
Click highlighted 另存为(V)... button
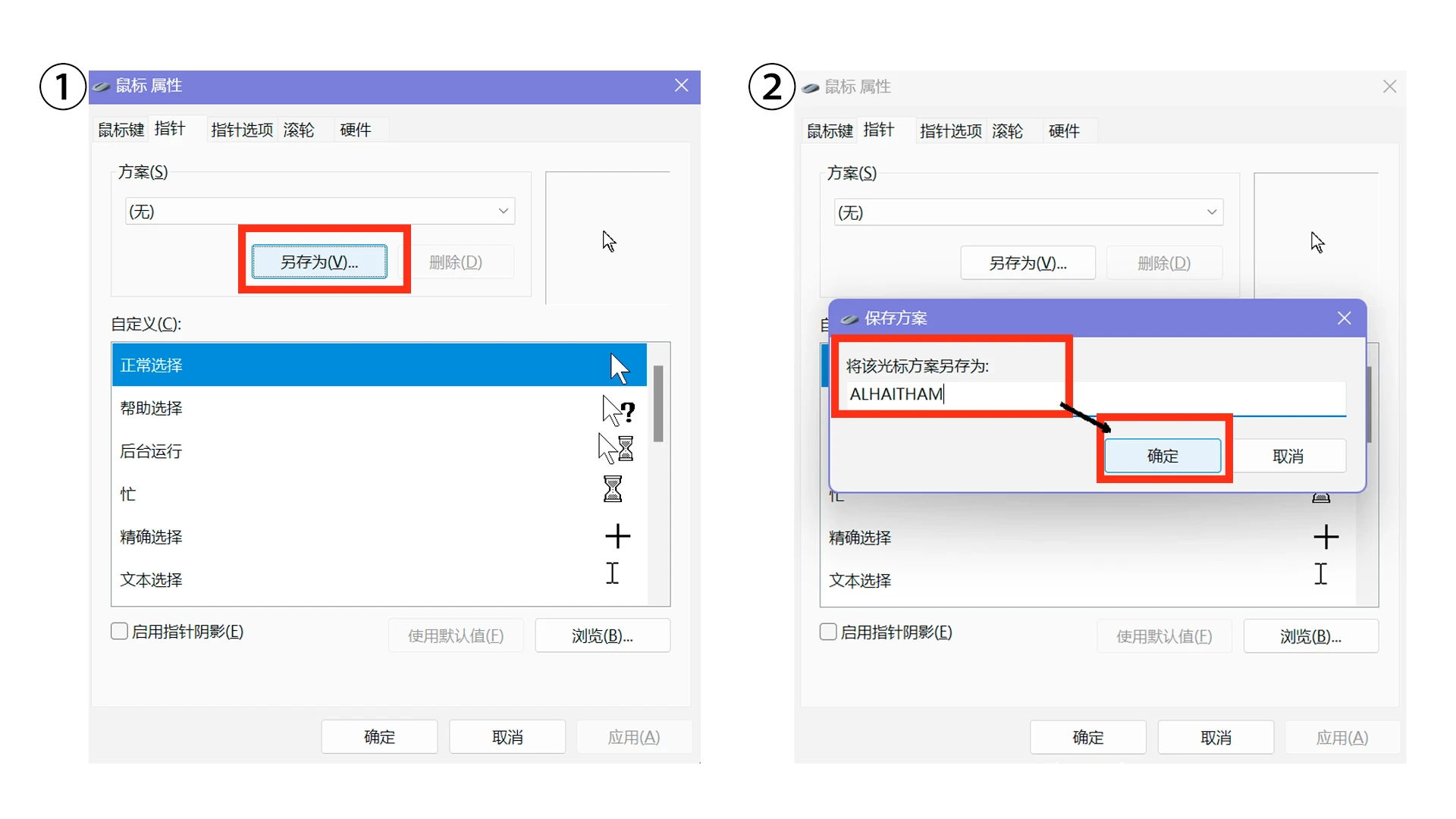(319, 262)
